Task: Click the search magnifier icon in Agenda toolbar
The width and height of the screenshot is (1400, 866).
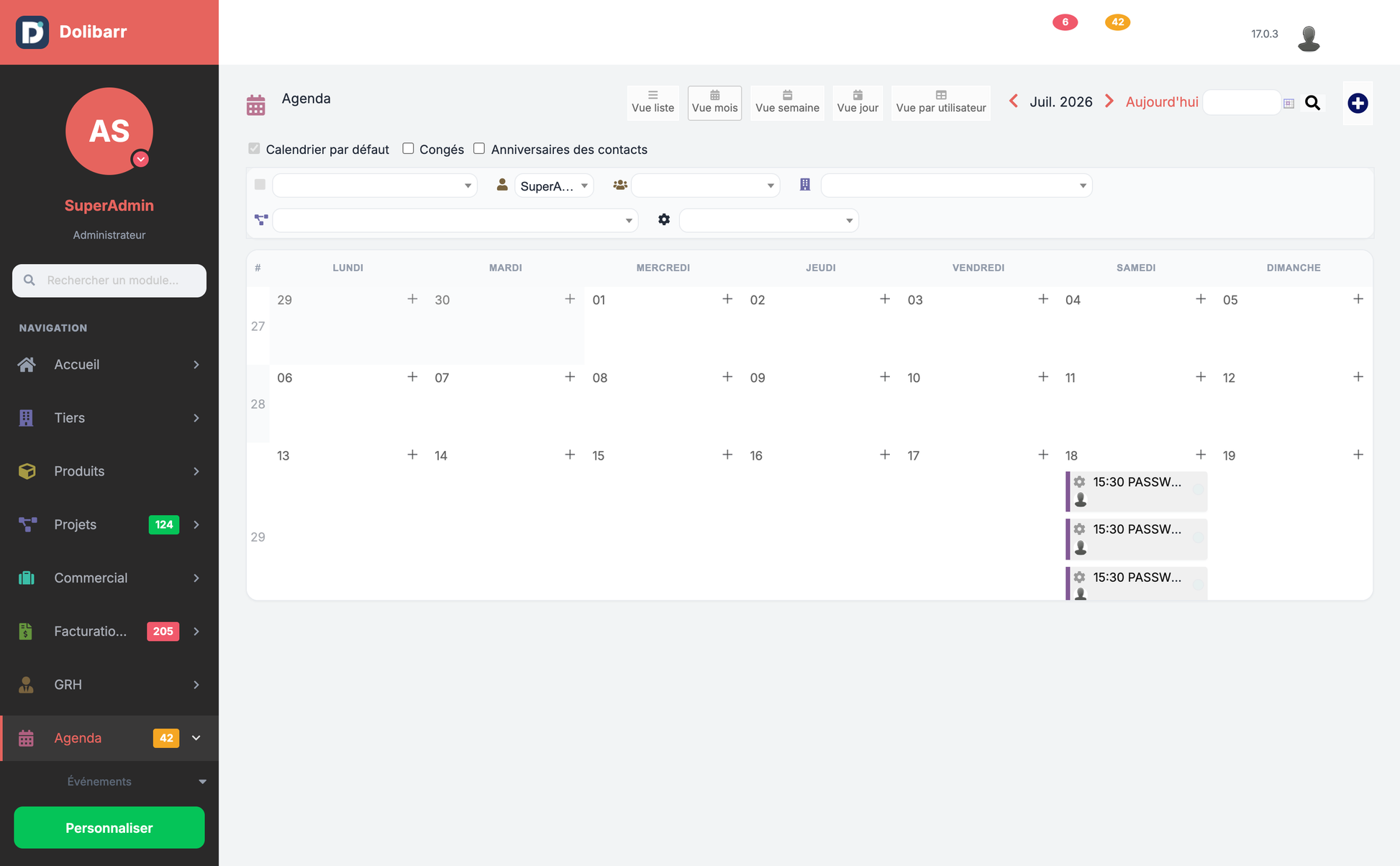Action: click(1312, 103)
